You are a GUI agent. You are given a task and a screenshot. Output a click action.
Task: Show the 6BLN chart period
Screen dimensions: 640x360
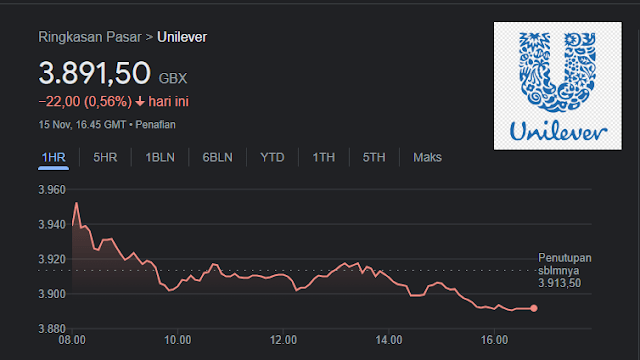coord(218,158)
